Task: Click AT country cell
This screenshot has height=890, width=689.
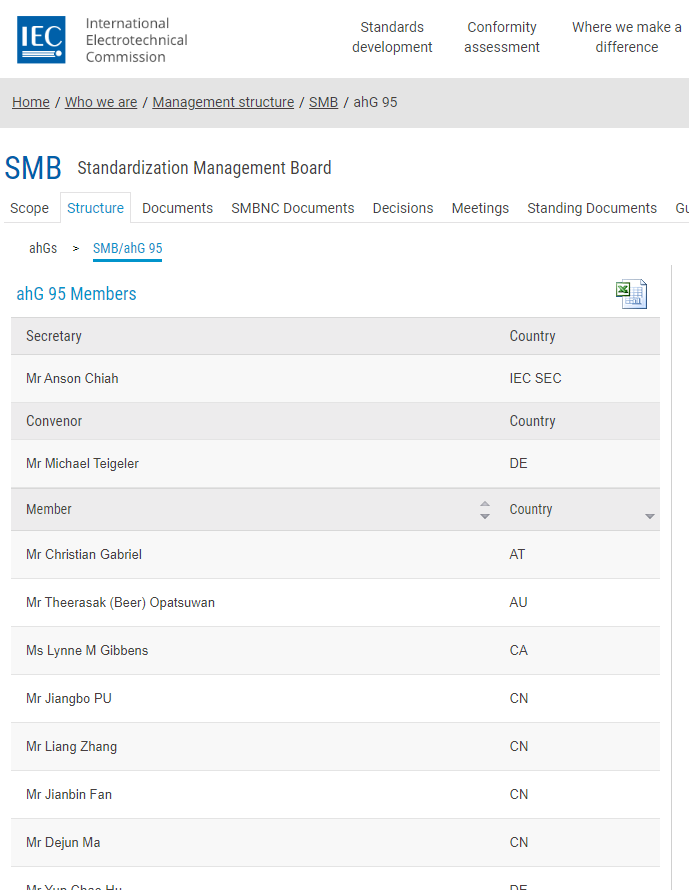Action: click(517, 555)
